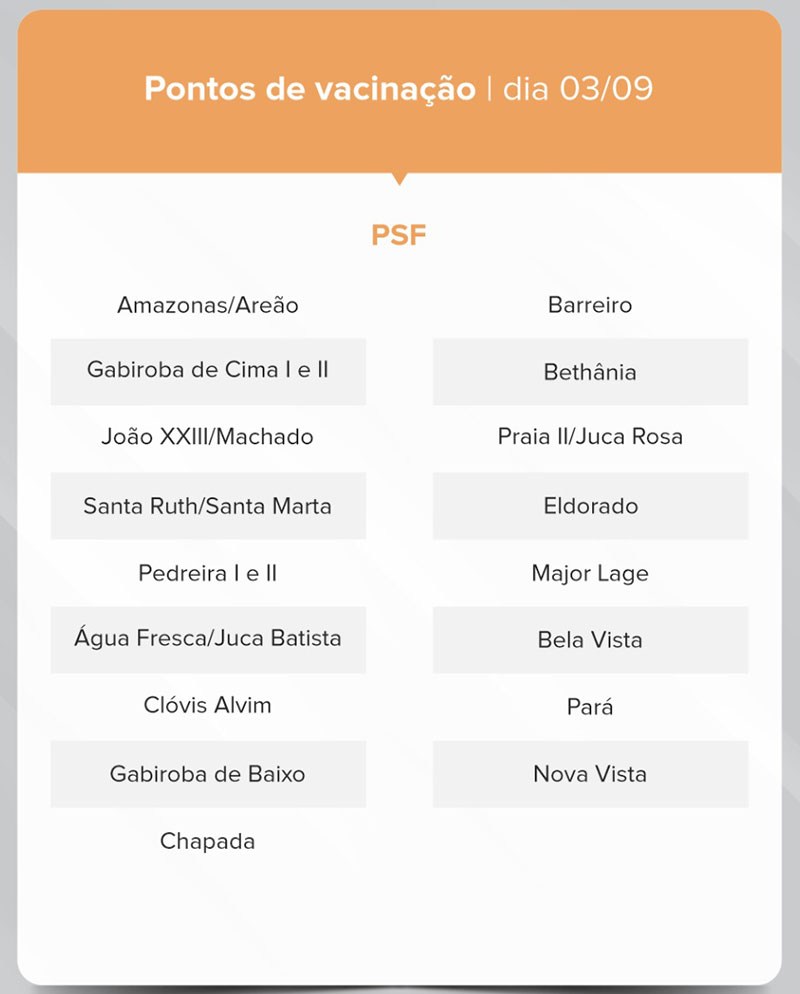Select the Bethânia row

tap(590, 372)
